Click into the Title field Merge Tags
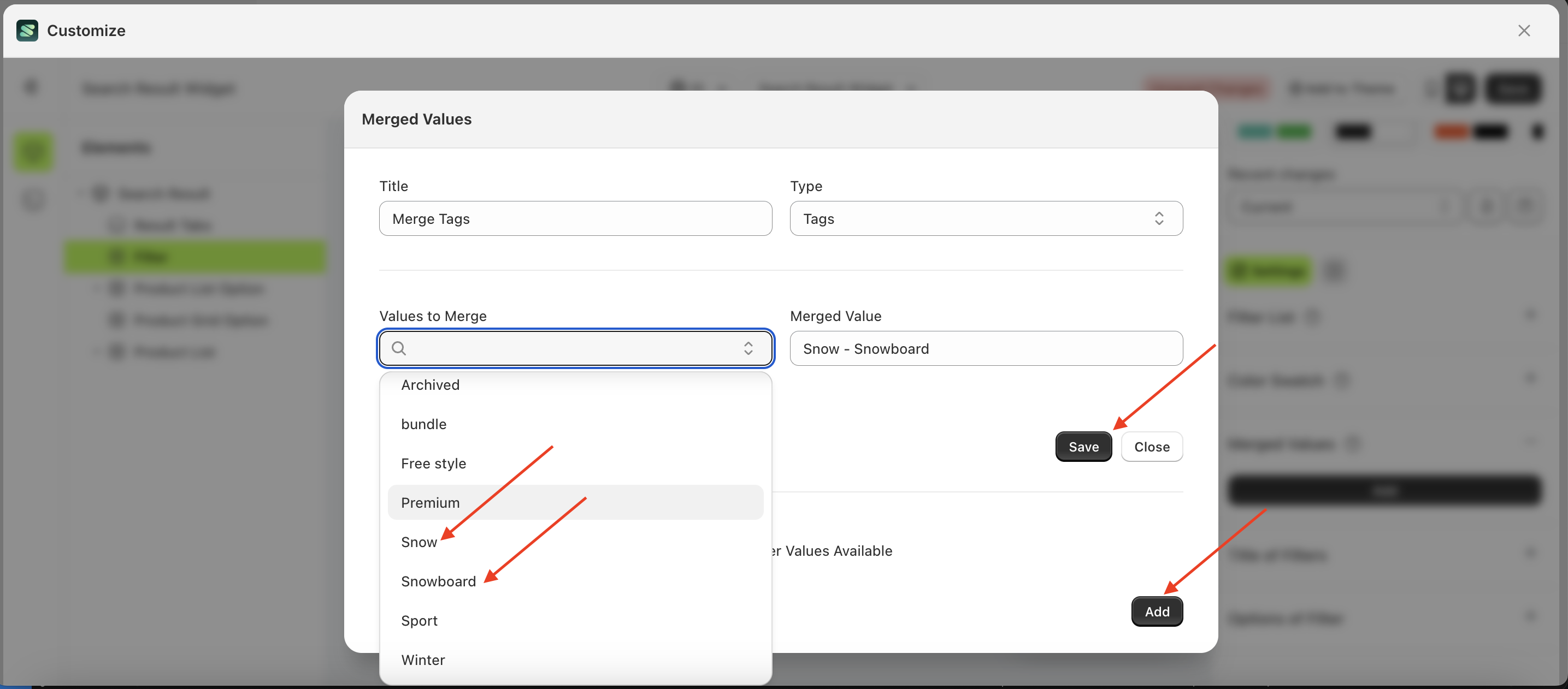 point(575,219)
